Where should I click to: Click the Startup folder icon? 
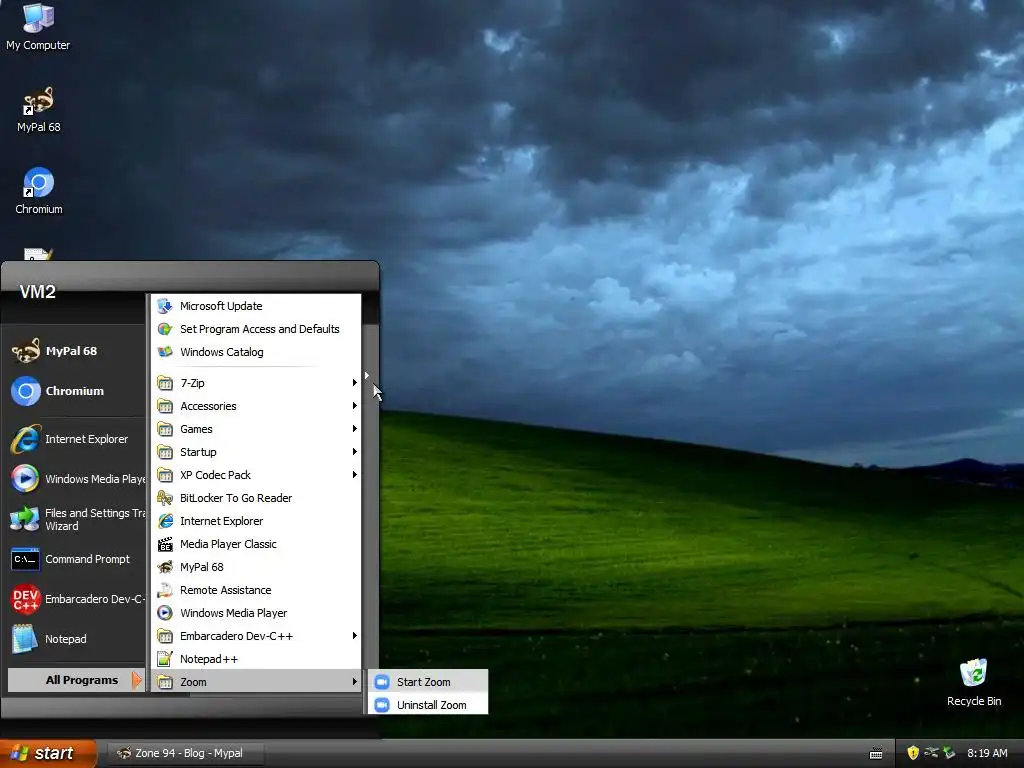[x=165, y=452]
